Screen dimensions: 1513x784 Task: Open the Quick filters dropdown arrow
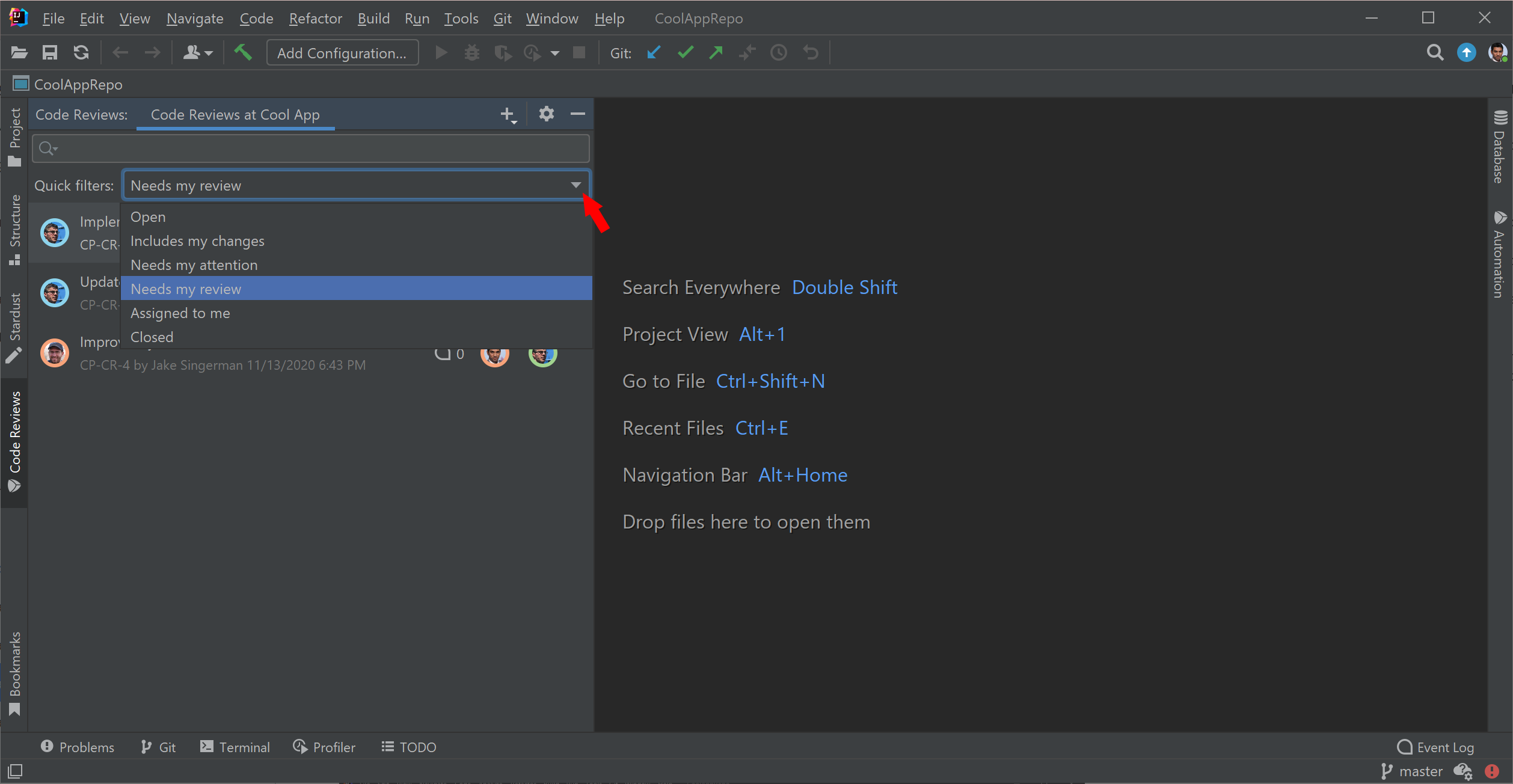tap(575, 185)
